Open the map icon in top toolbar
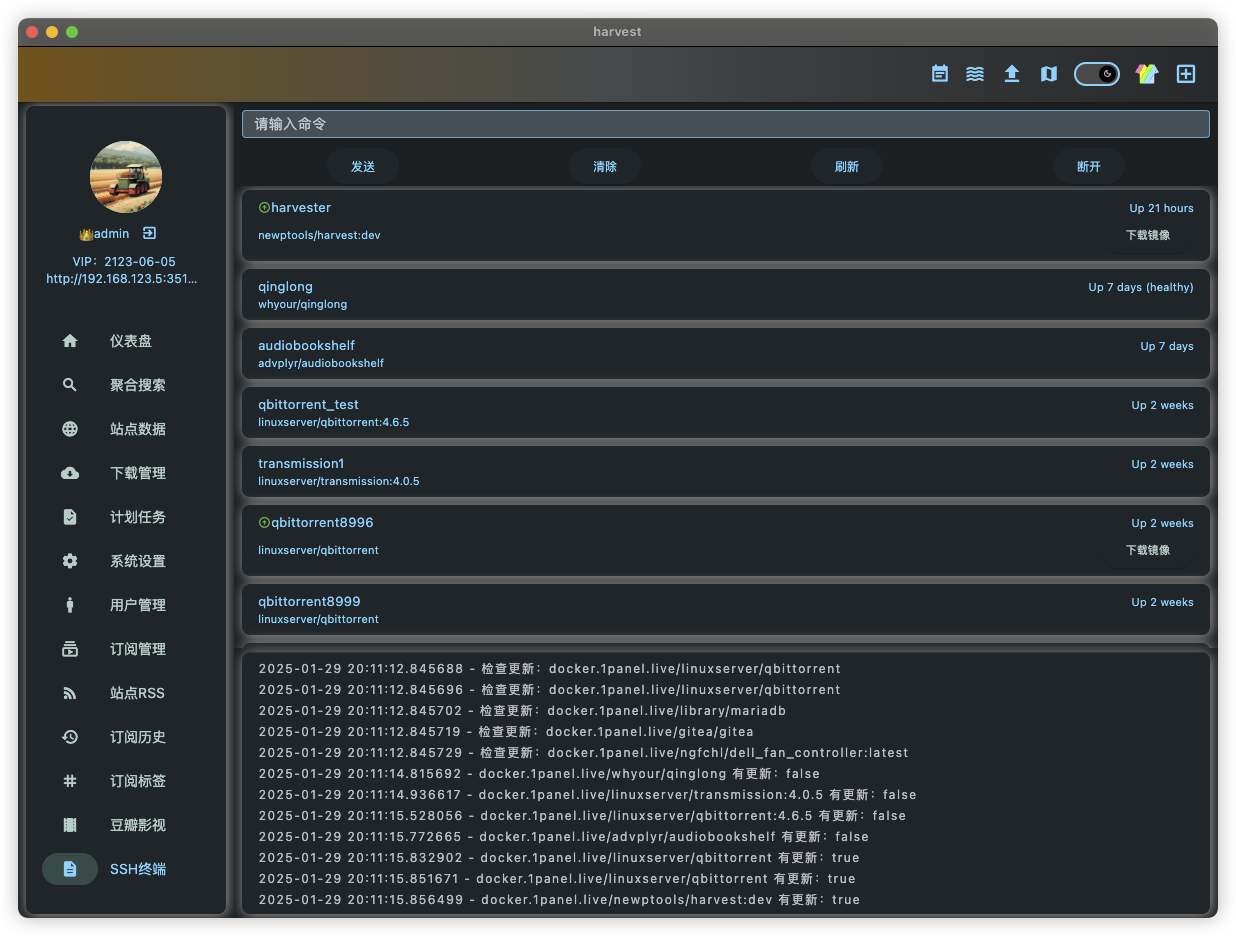Viewport: 1236px width, 936px height. [1048, 74]
